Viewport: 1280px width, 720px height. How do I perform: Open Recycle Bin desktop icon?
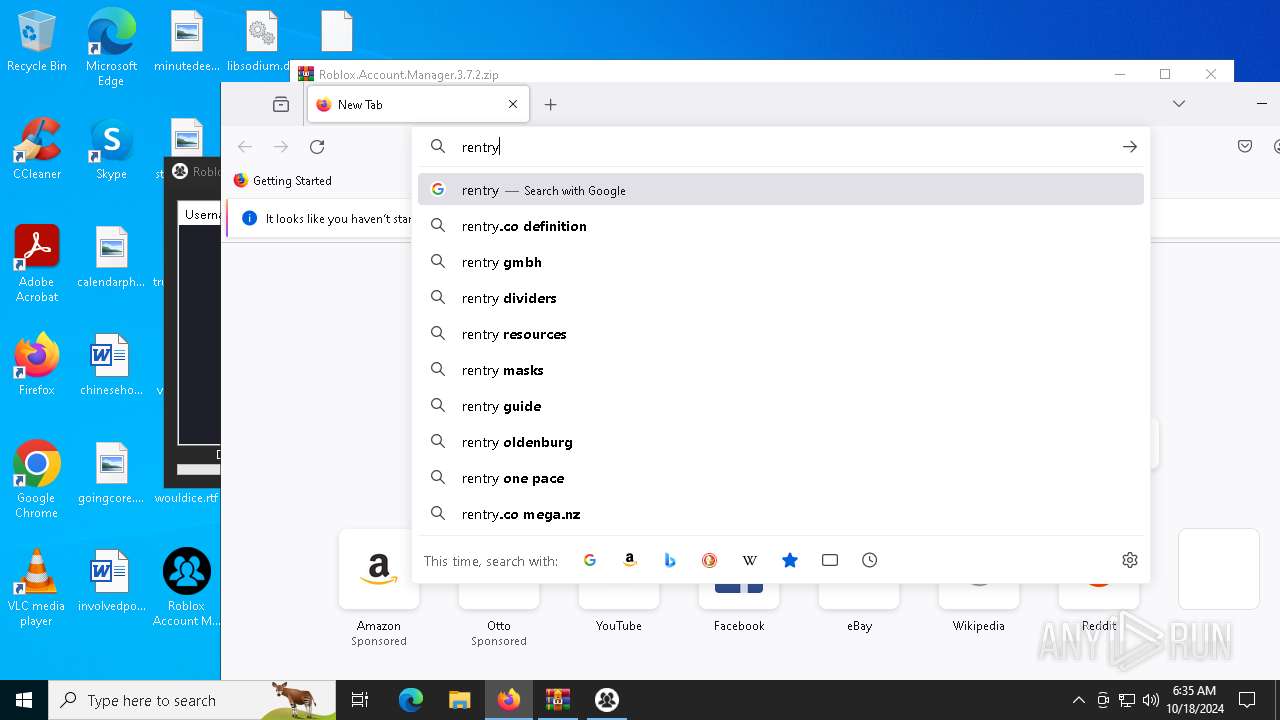pos(37,42)
